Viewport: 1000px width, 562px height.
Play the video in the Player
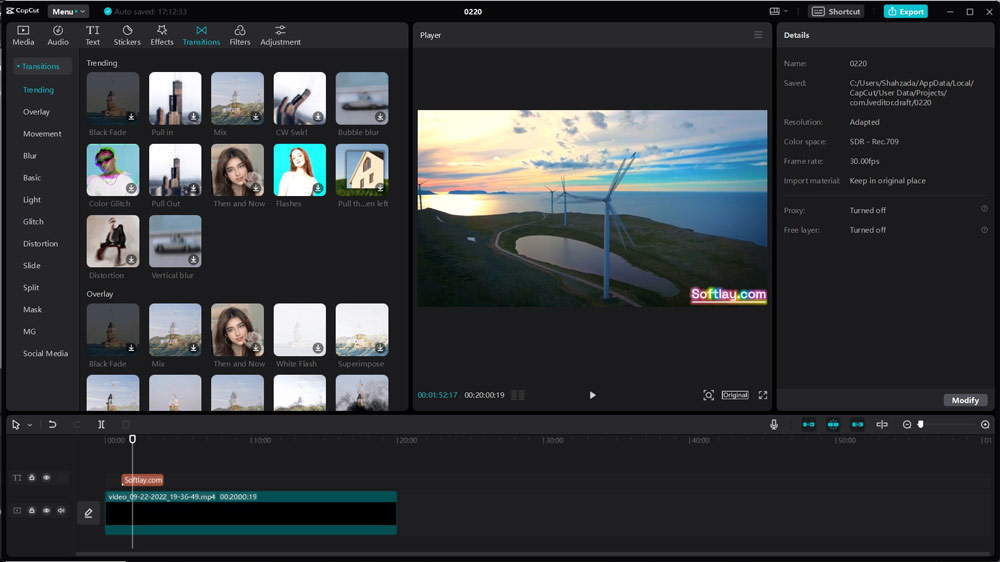click(x=592, y=395)
